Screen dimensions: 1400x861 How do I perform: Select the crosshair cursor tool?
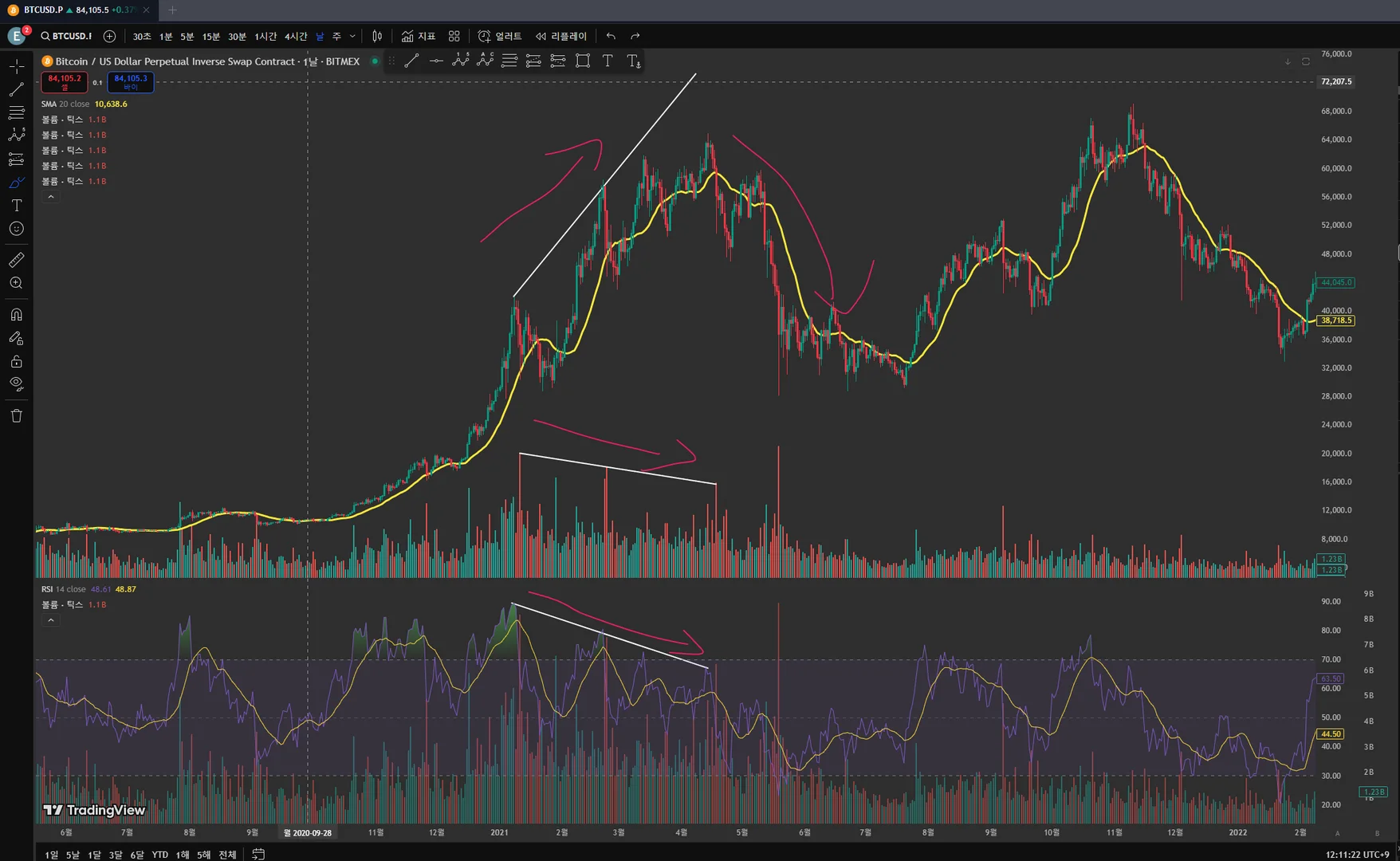(x=16, y=66)
